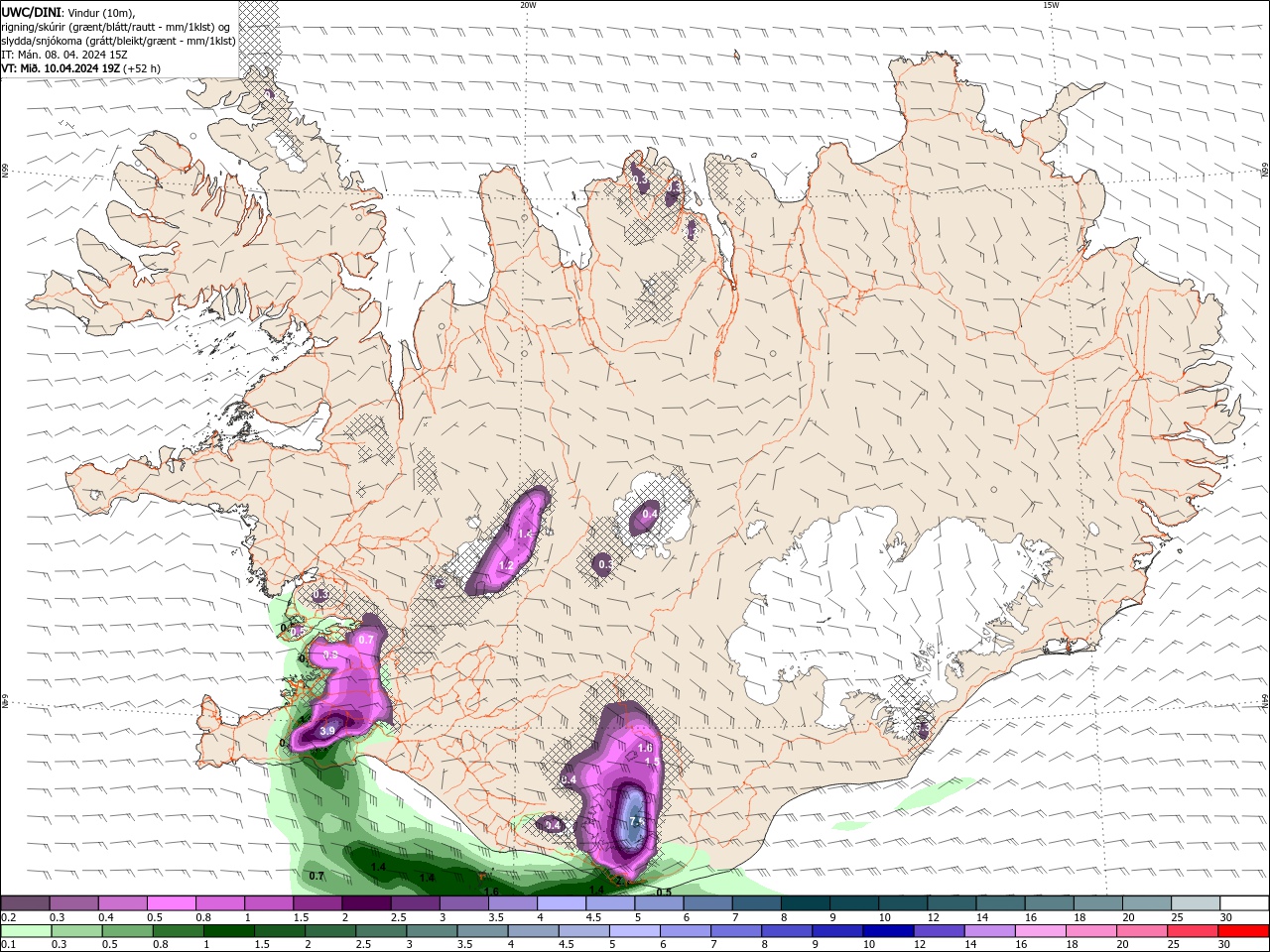The image size is (1270, 952).
Task: Click the dark mauve 0.2–0.3 swatch in upper legend row
Action: 25,902
